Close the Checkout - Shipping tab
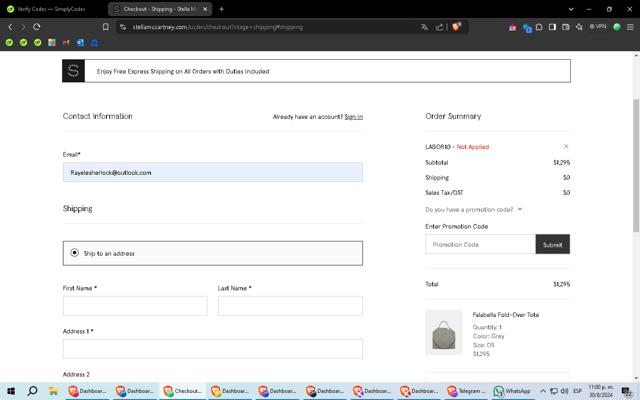The image size is (640, 400). [x=205, y=9]
